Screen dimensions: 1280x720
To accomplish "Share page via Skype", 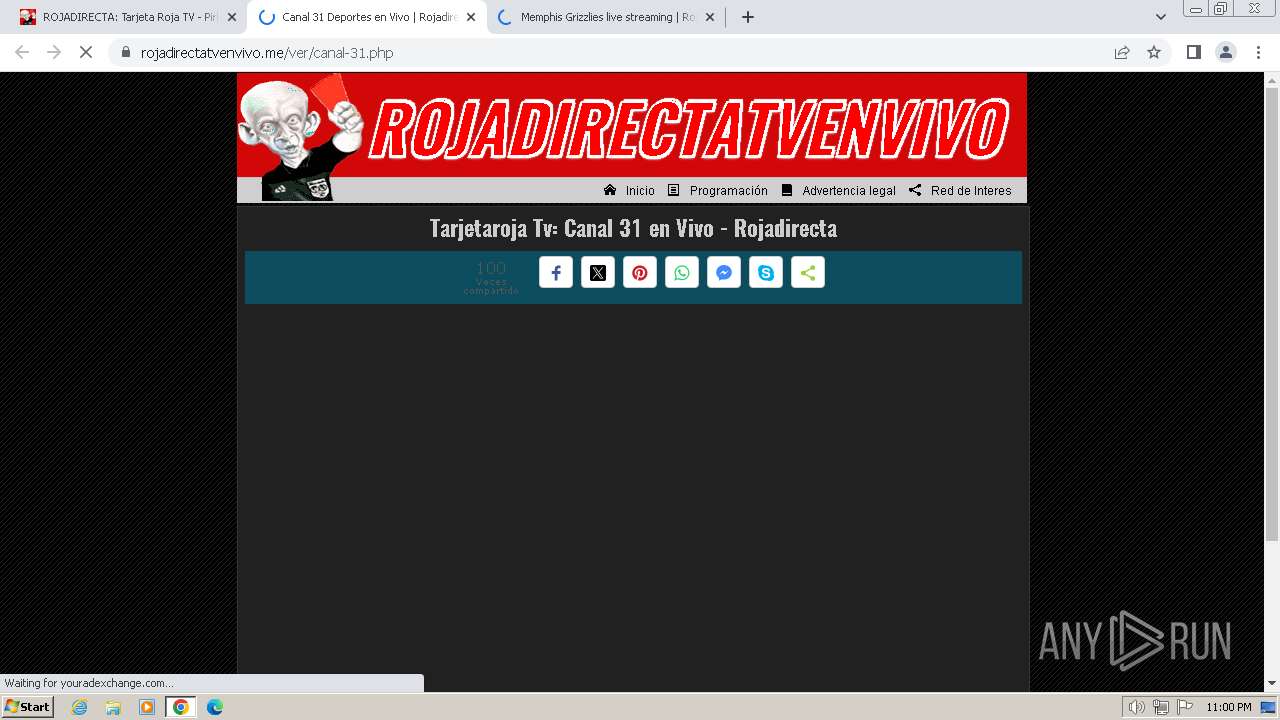I will (x=766, y=273).
